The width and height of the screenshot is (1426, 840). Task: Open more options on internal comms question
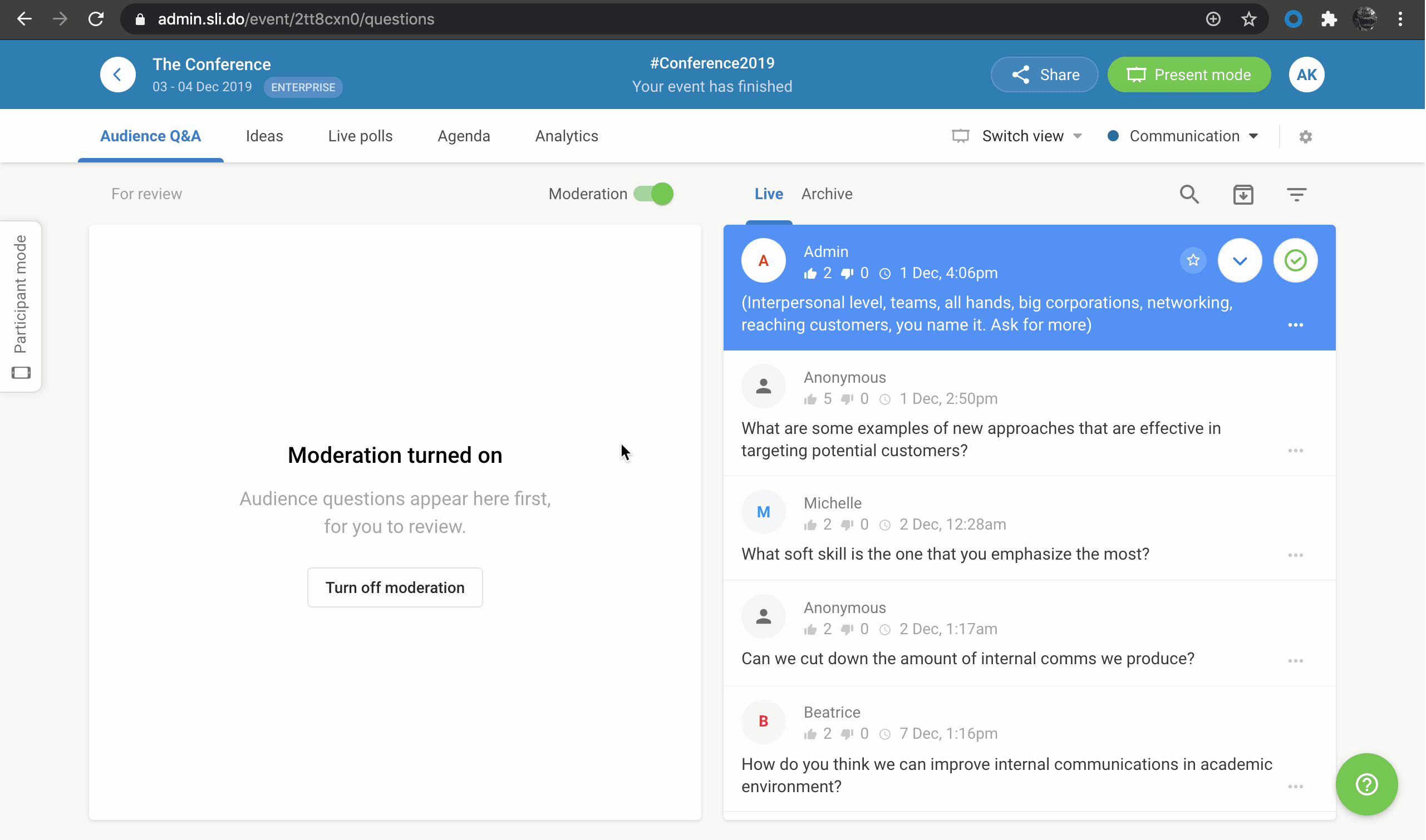[x=1295, y=661]
